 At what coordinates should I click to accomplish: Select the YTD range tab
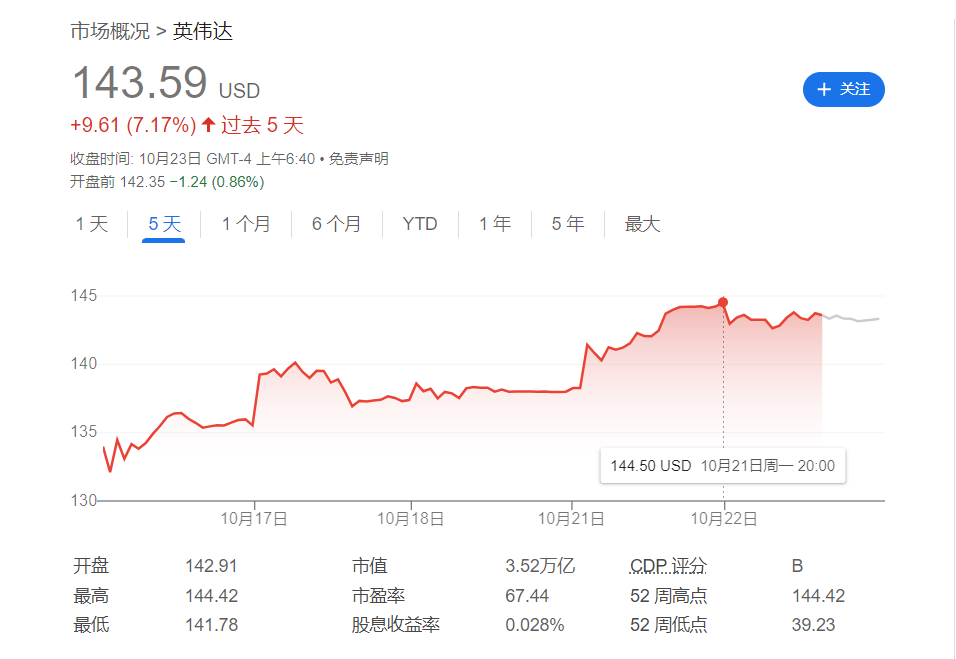coord(420,224)
